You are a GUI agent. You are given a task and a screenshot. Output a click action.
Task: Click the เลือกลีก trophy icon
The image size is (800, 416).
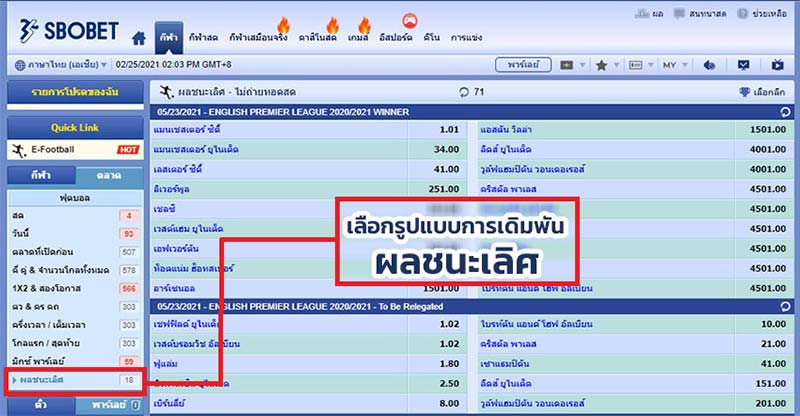coord(745,92)
